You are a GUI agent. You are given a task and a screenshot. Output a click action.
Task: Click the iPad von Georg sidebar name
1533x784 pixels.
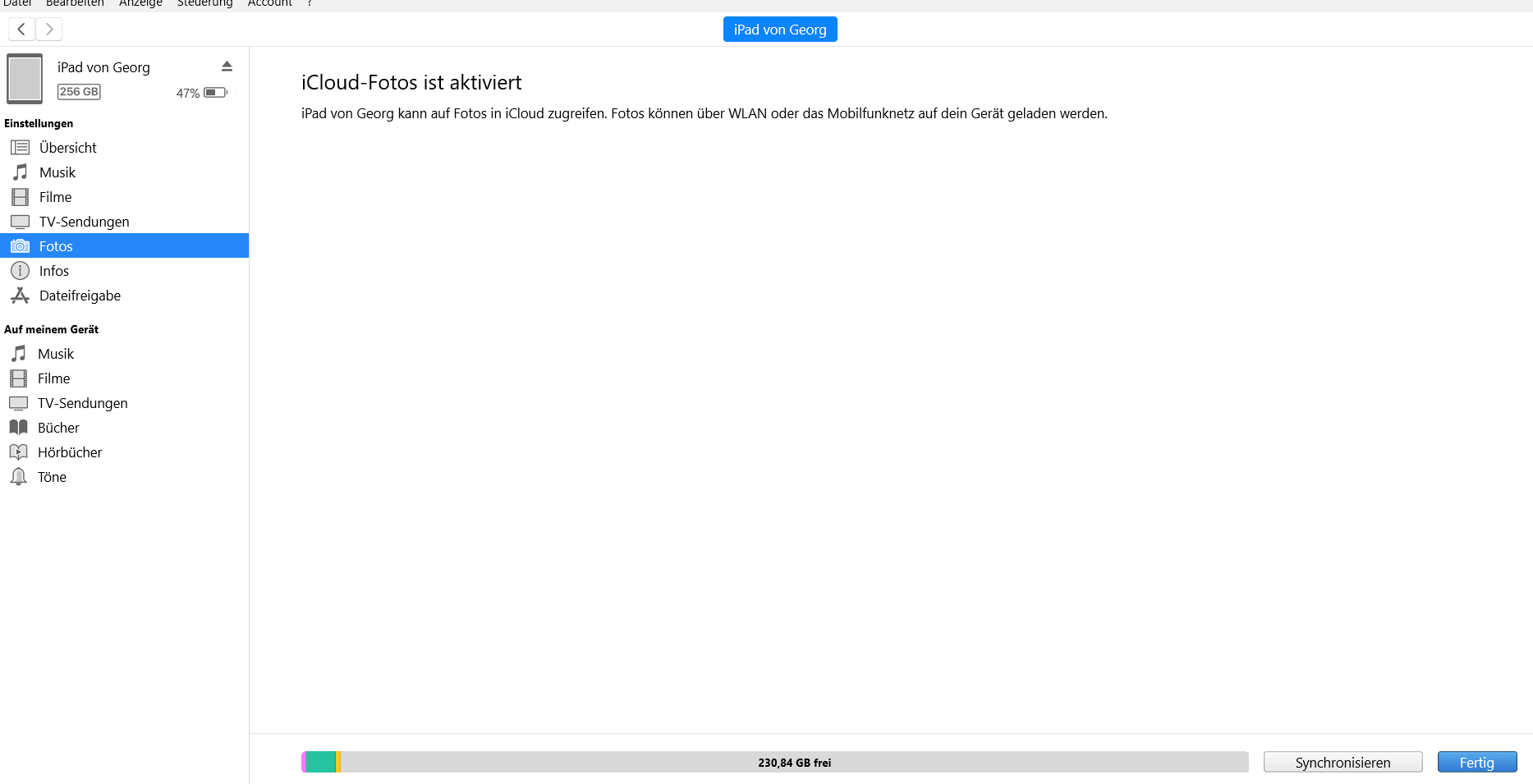(x=103, y=67)
